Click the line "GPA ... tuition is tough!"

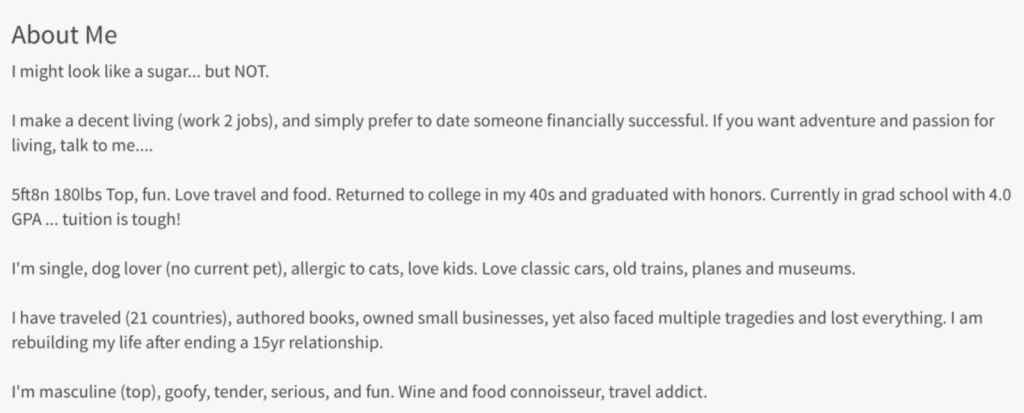(x=95, y=220)
